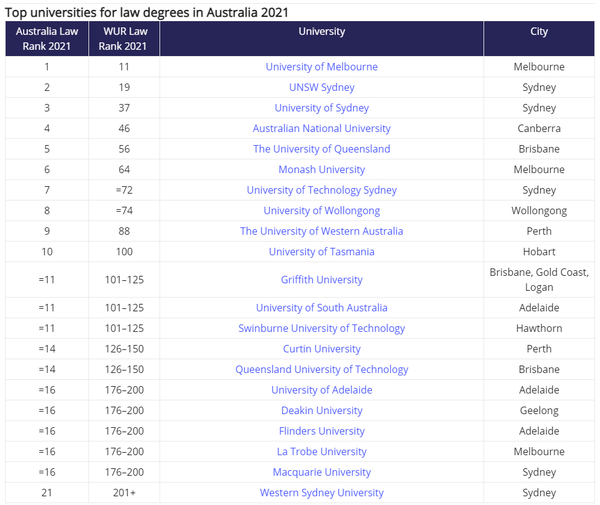Open the Monash University link
The image size is (600, 505).
(x=321, y=169)
